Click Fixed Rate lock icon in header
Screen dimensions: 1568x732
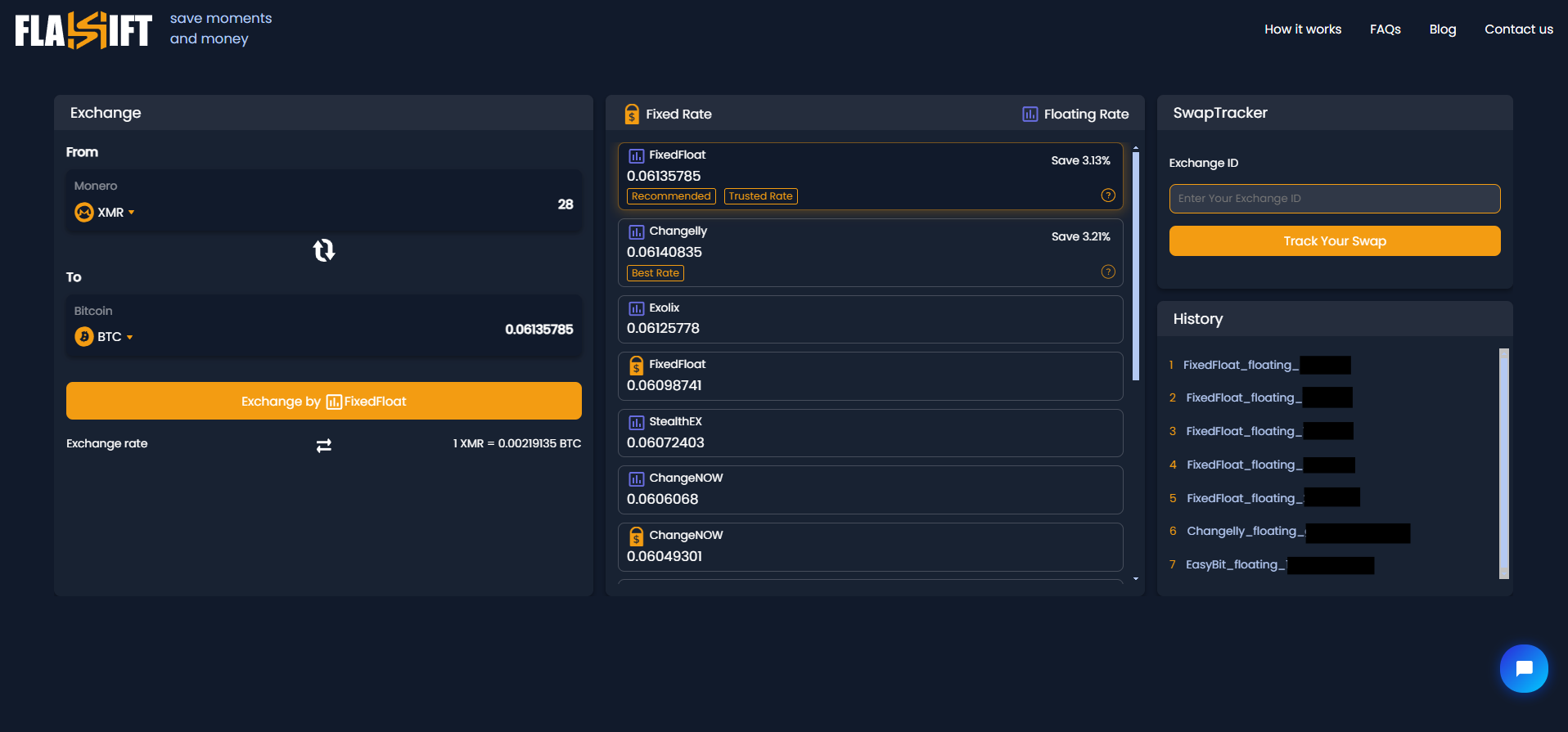pyautogui.click(x=632, y=115)
